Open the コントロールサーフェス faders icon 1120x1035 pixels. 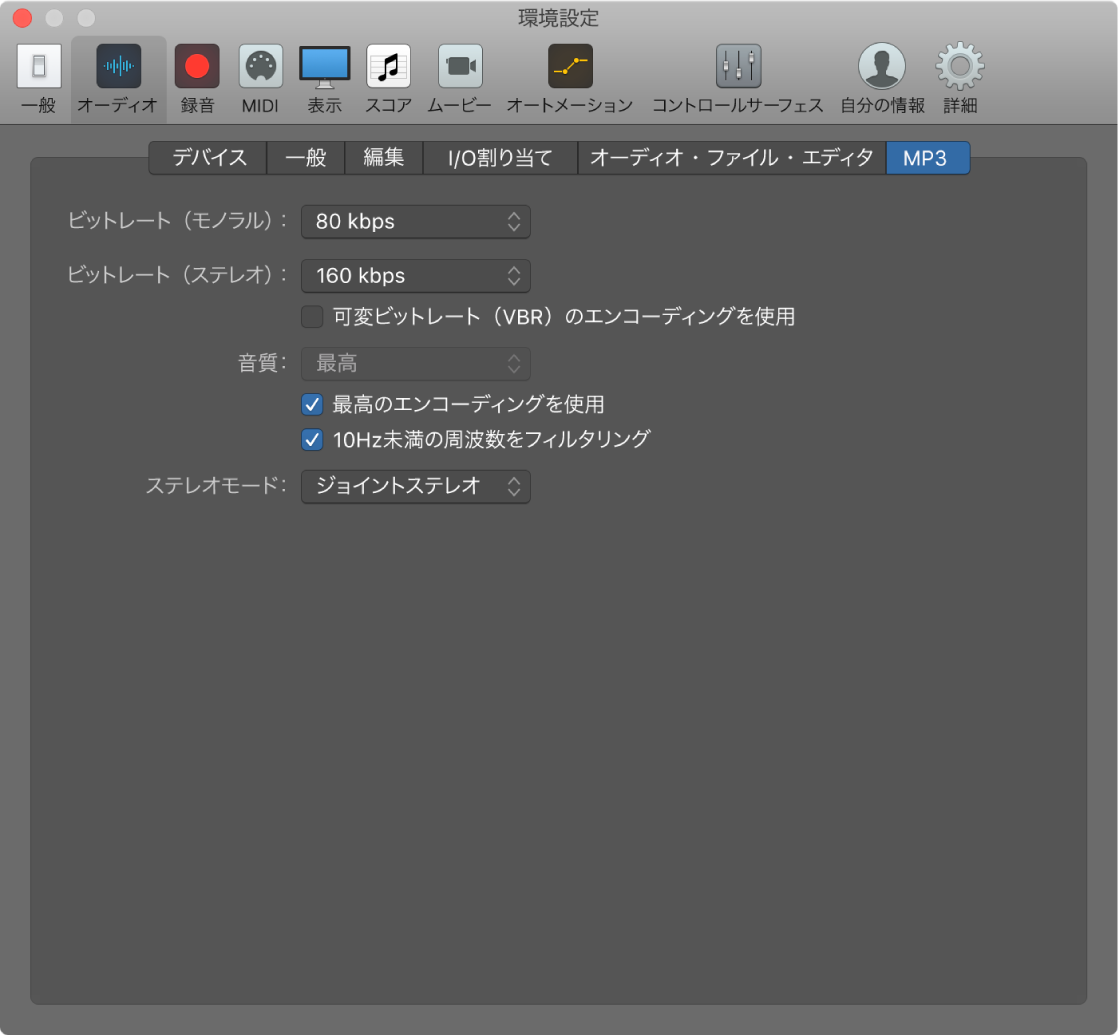[x=738, y=66]
